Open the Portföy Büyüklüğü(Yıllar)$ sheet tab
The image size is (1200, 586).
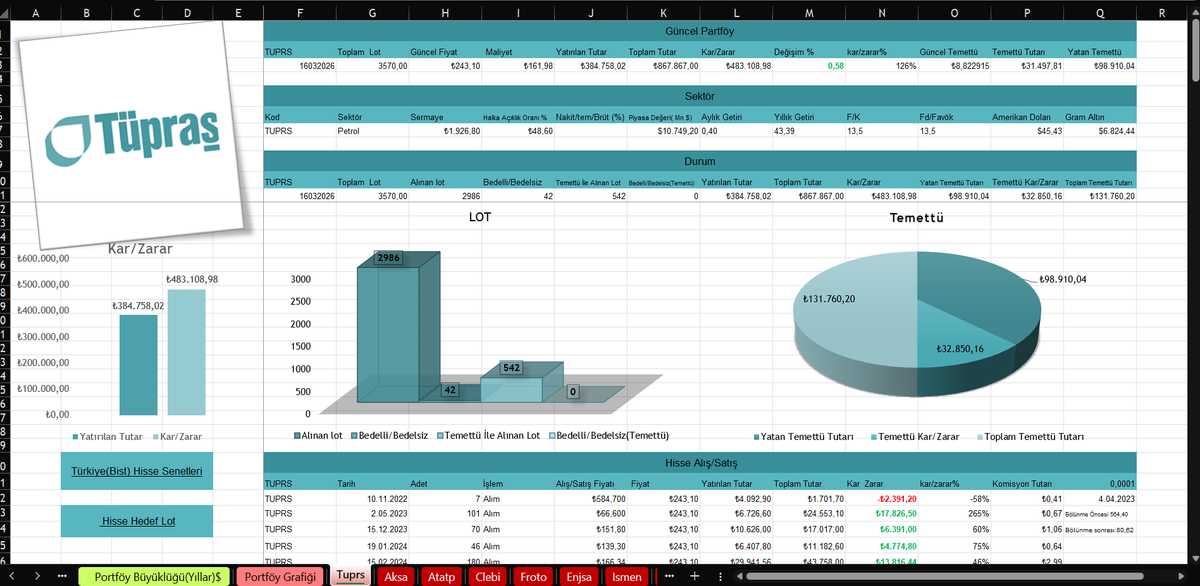point(155,576)
